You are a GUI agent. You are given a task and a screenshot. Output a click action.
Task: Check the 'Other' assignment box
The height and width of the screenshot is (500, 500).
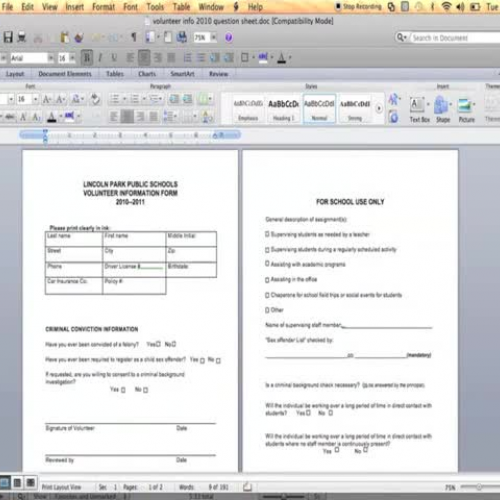pos(267,310)
